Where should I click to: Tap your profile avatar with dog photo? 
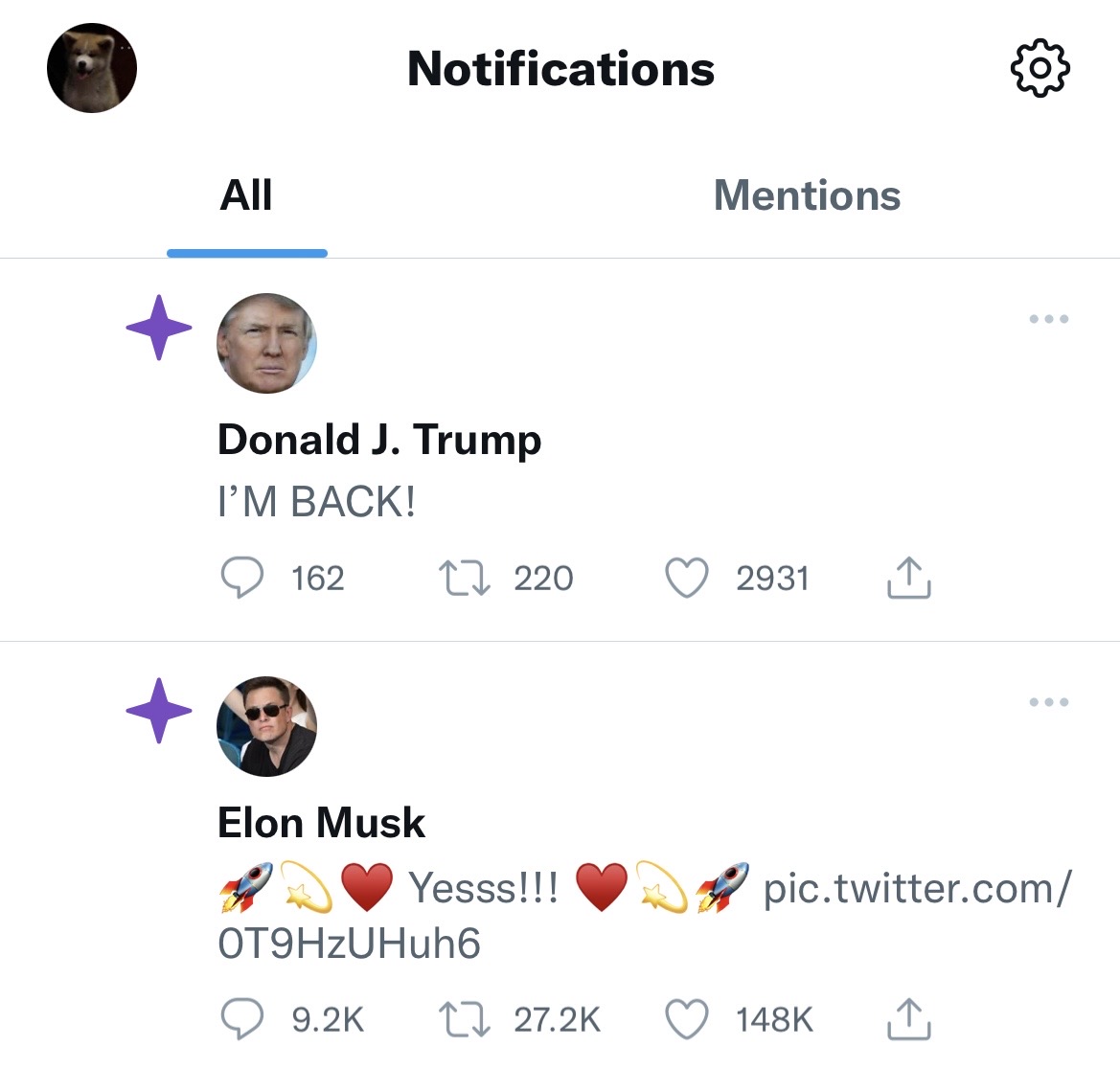92,68
